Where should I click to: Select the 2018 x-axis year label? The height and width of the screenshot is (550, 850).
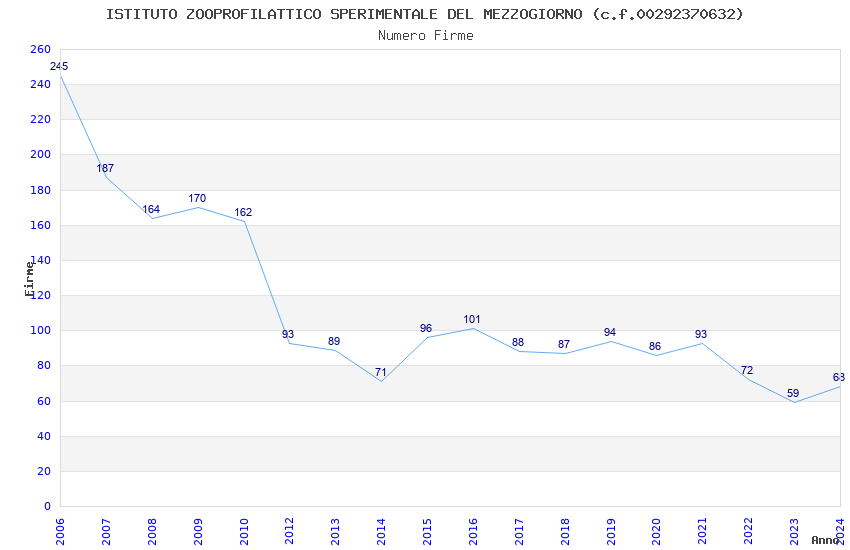565,532
